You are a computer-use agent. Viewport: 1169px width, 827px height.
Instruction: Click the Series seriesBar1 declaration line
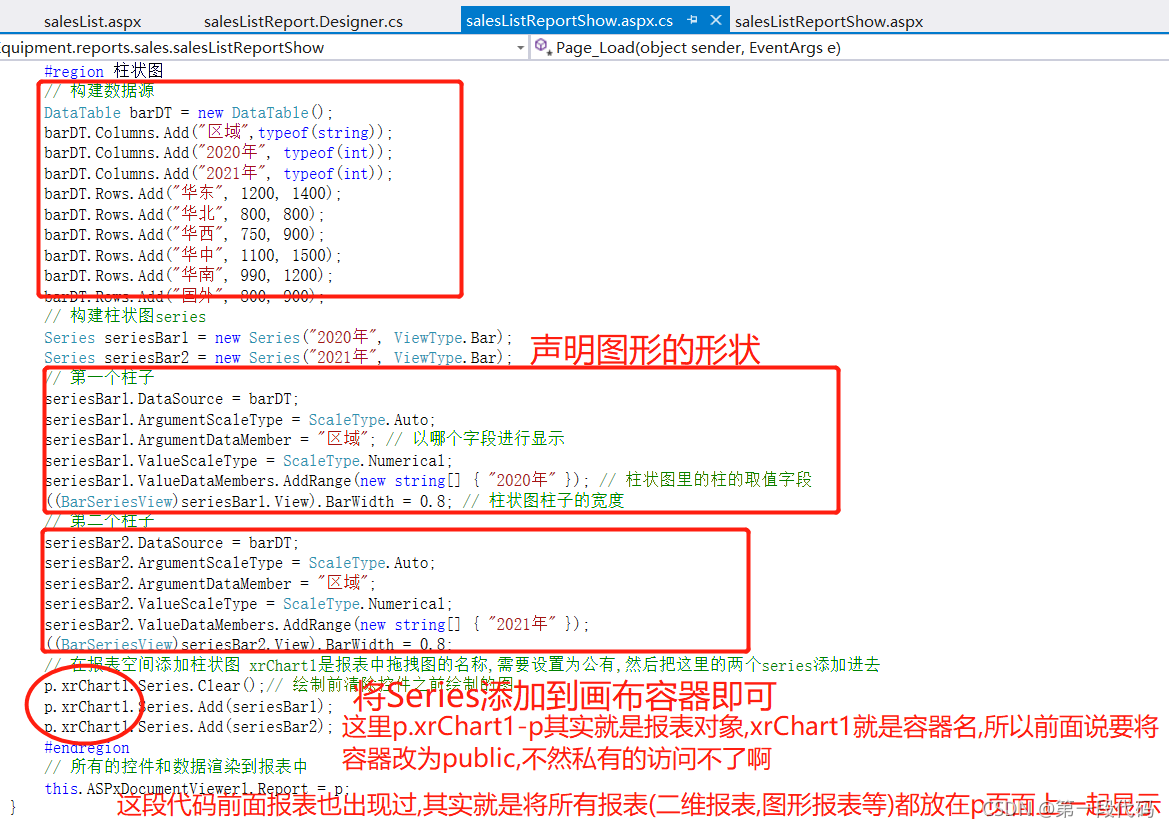click(x=277, y=337)
